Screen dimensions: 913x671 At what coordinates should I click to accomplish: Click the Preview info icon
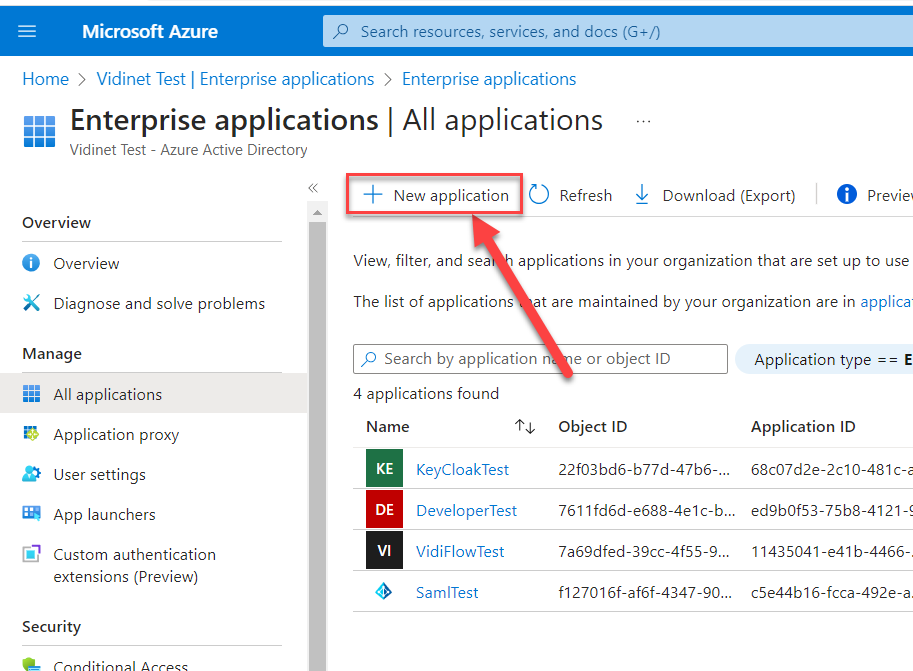click(847, 195)
